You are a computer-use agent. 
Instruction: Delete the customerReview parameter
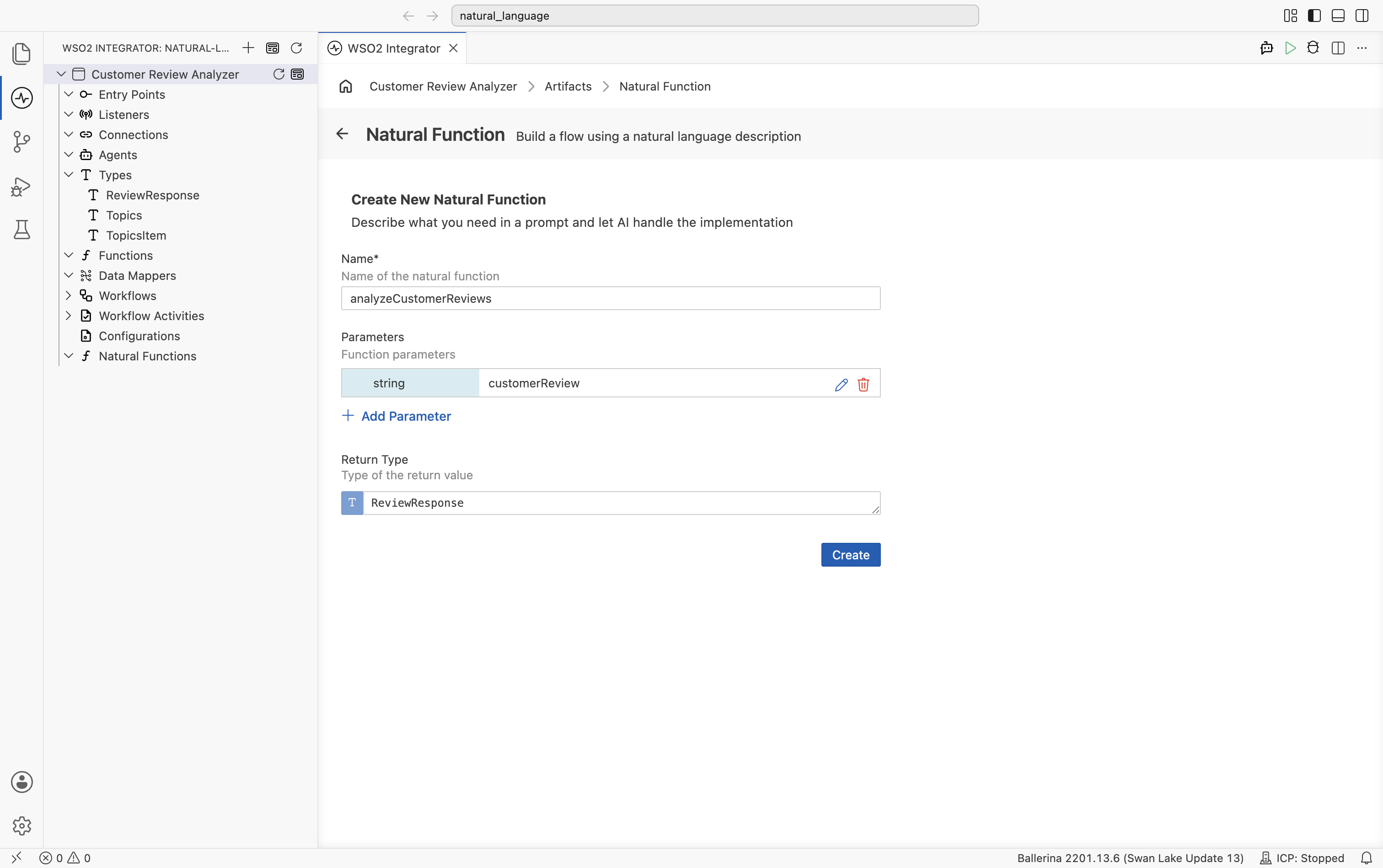863,384
